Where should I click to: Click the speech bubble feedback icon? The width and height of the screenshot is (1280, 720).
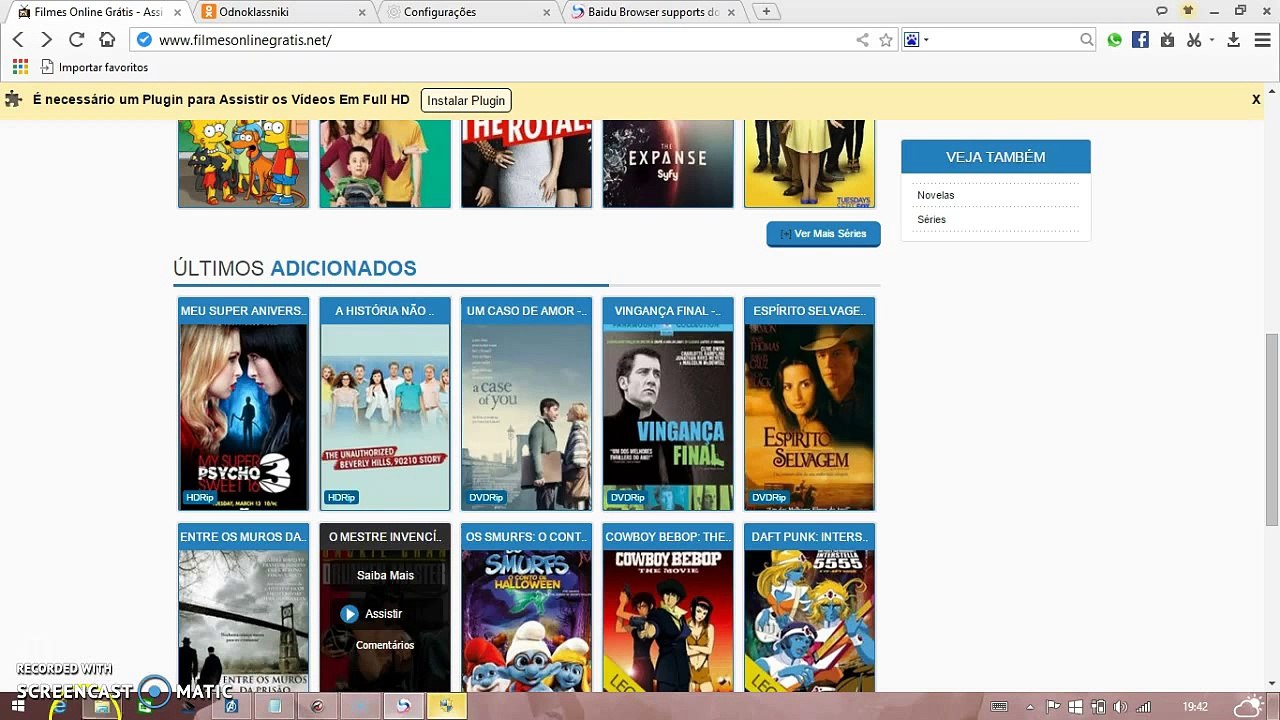click(1162, 11)
